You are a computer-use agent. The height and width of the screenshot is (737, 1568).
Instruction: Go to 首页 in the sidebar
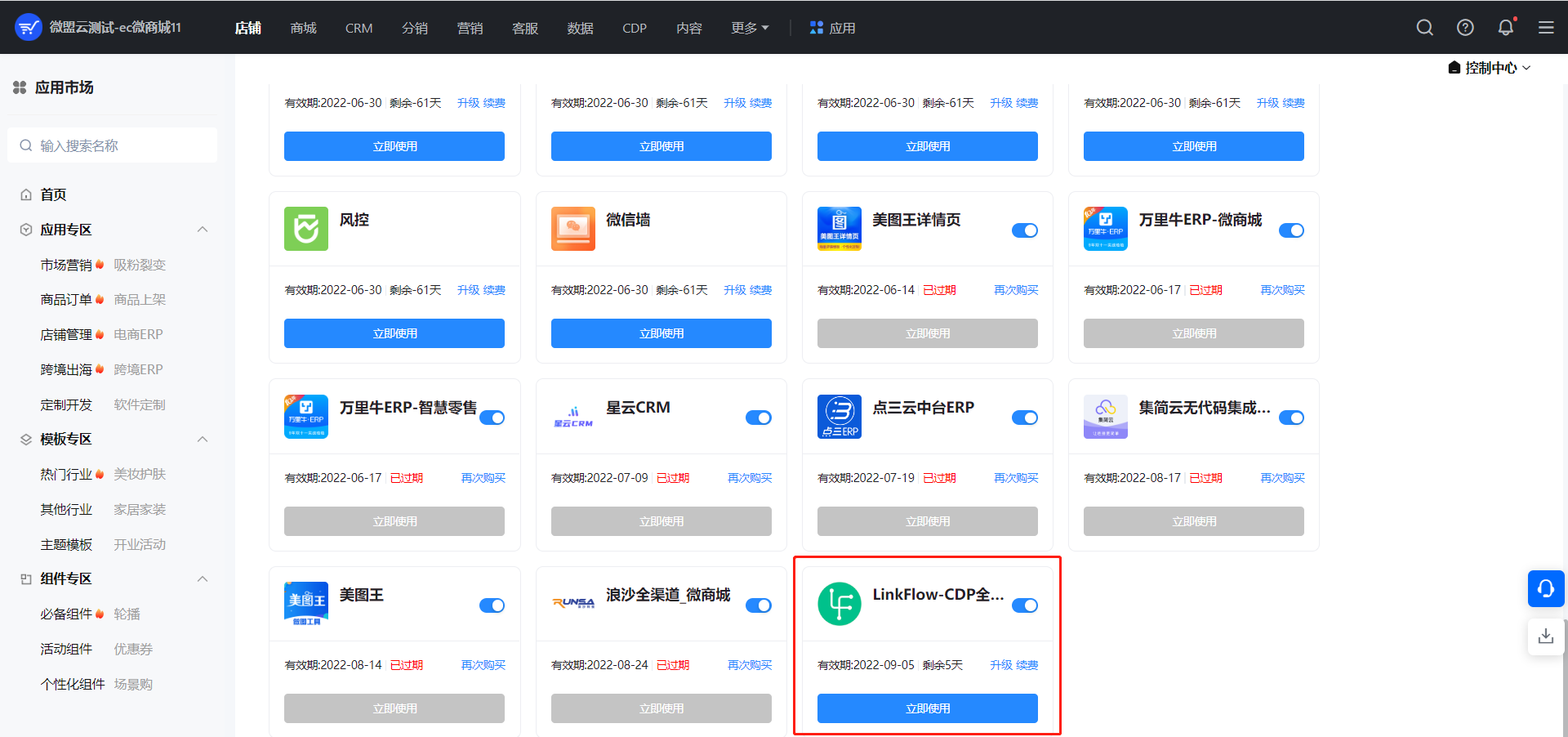[x=53, y=194]
